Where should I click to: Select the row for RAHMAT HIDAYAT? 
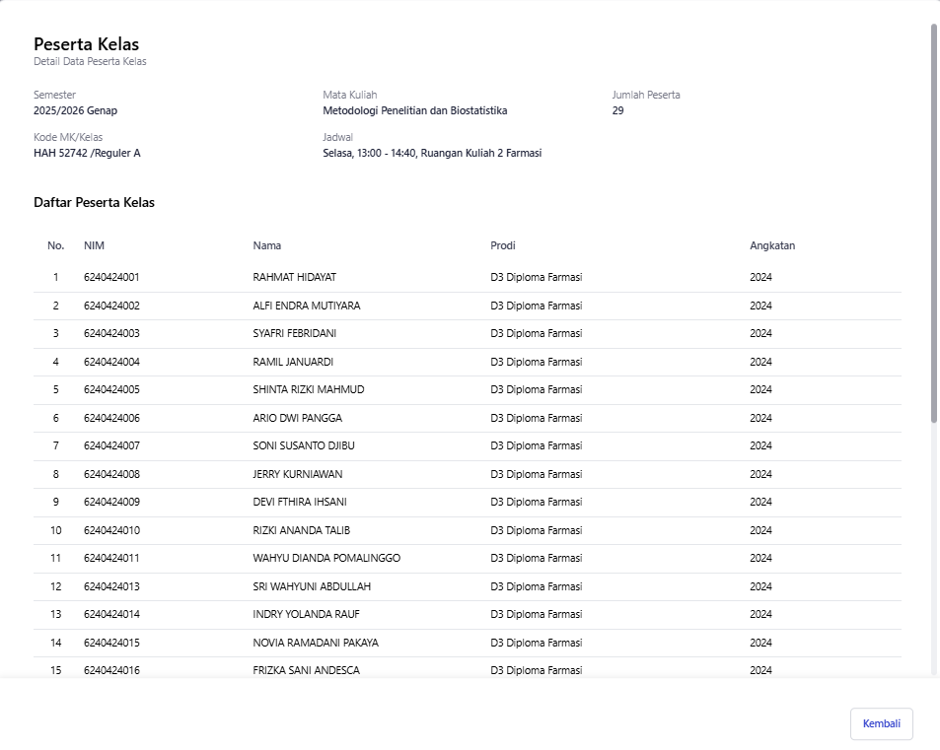pos(467,278)
